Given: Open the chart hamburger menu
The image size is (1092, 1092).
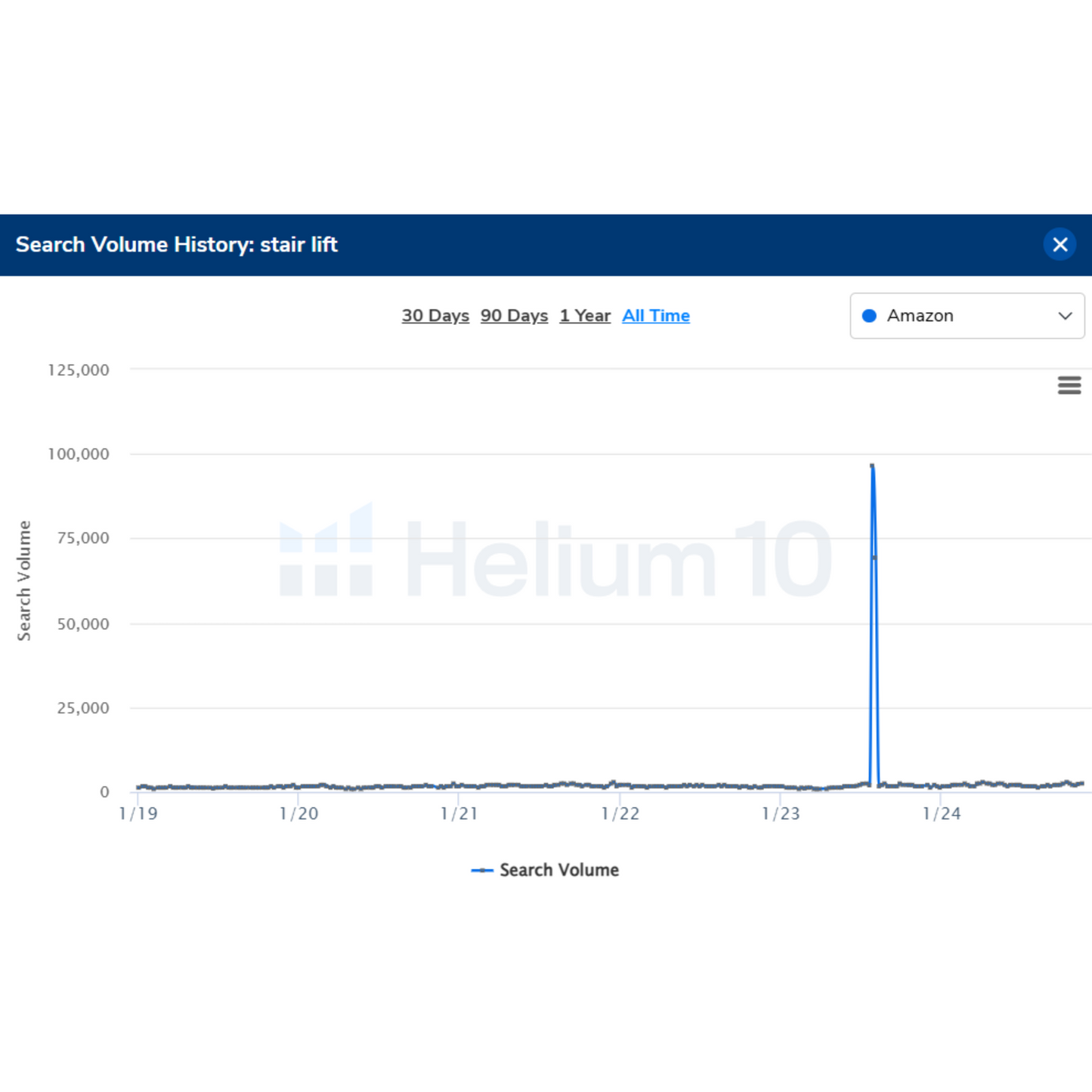Looking at the screenshot, I should pyautogui.click(x=1069, y=385).
